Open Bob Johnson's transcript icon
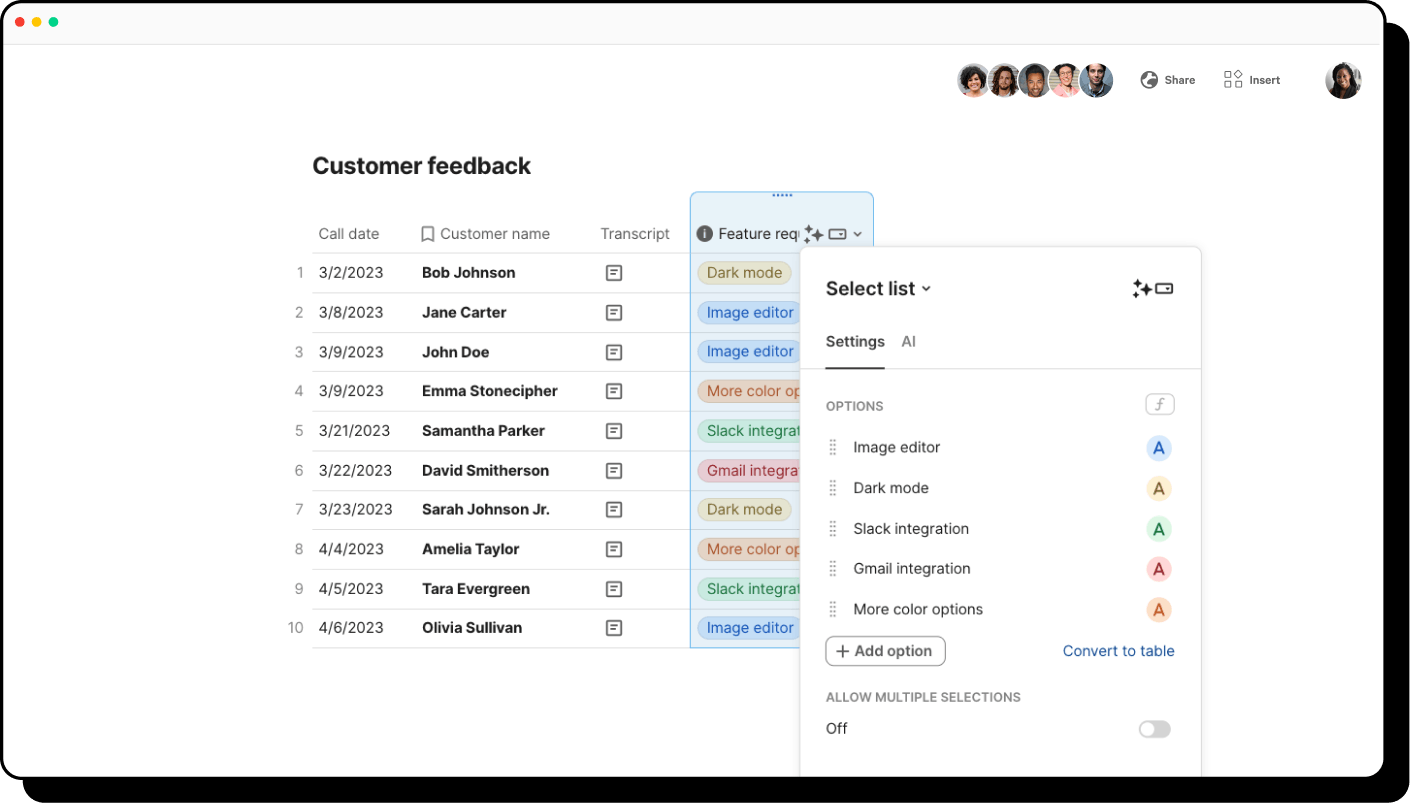The height and width of the screenshot is (803, 1410). coord(614,273)
